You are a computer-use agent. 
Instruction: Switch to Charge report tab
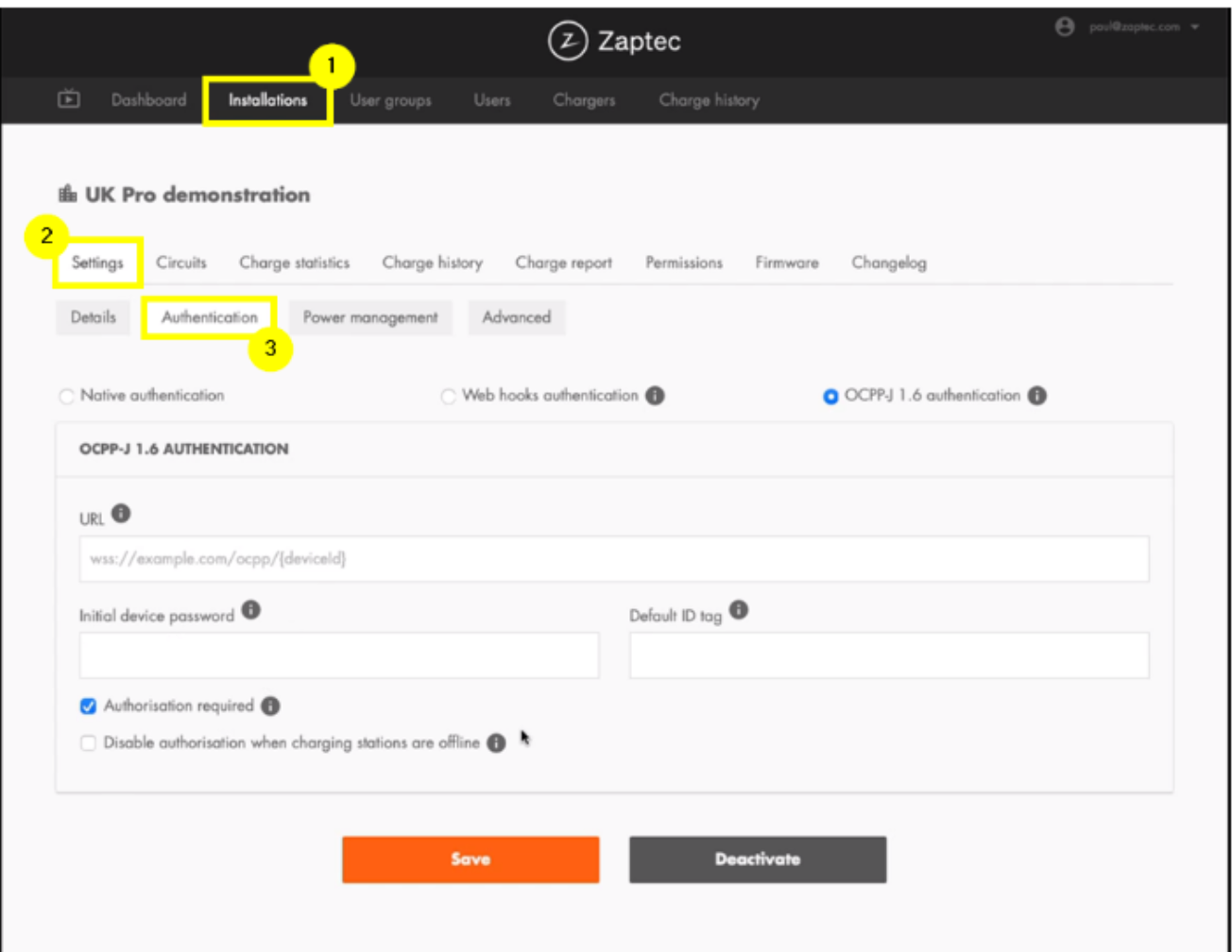(x=563, y=263)
